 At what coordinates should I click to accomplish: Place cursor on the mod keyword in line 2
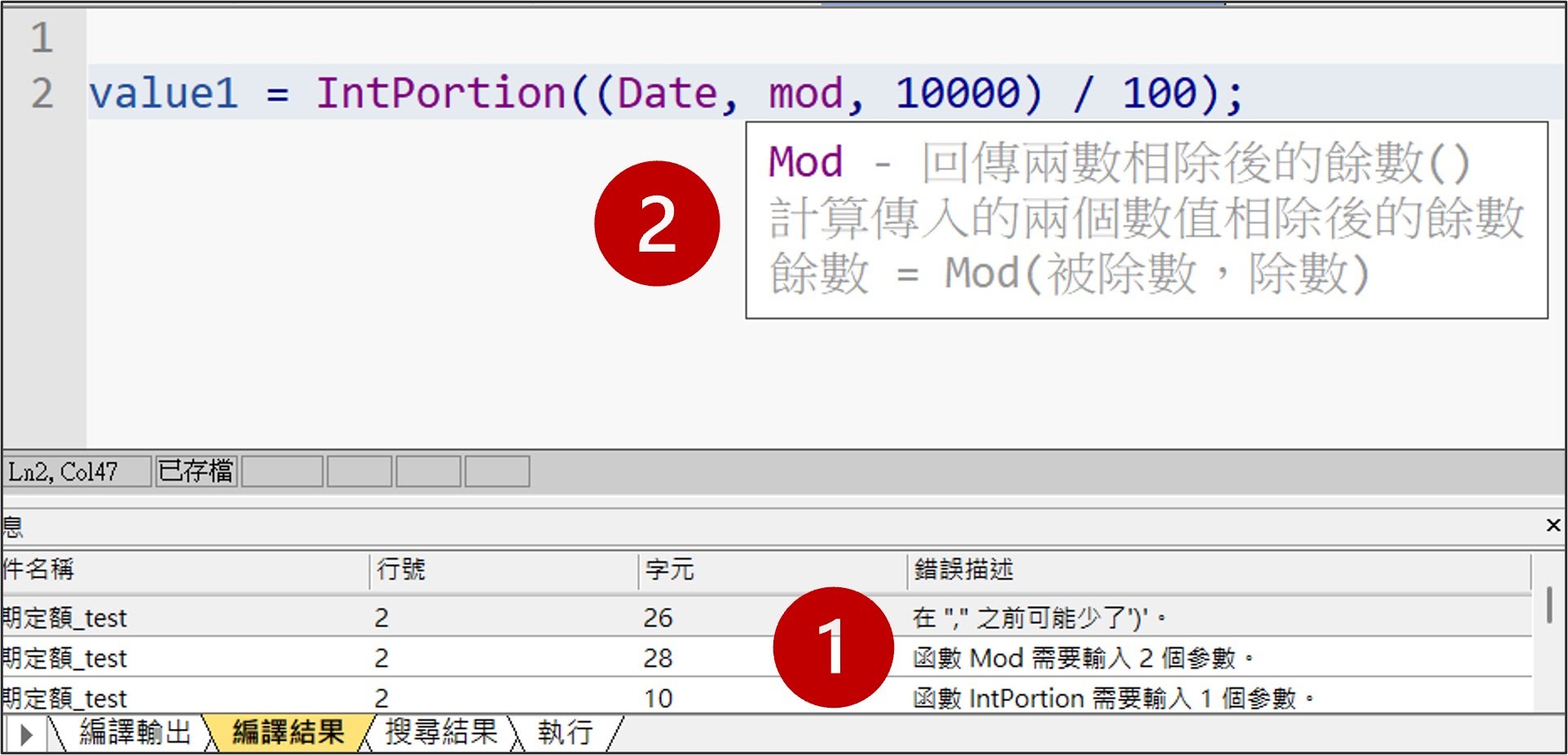pyautogui.click(x=805, y=93)
